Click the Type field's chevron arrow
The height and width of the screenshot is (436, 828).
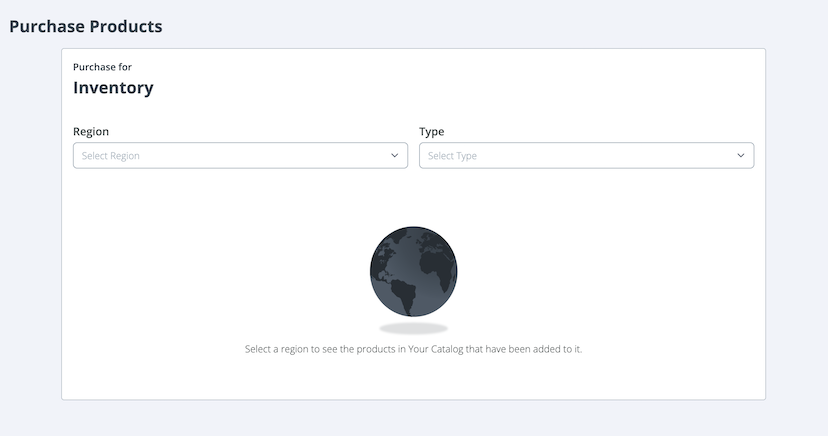(x=741, y=156)
